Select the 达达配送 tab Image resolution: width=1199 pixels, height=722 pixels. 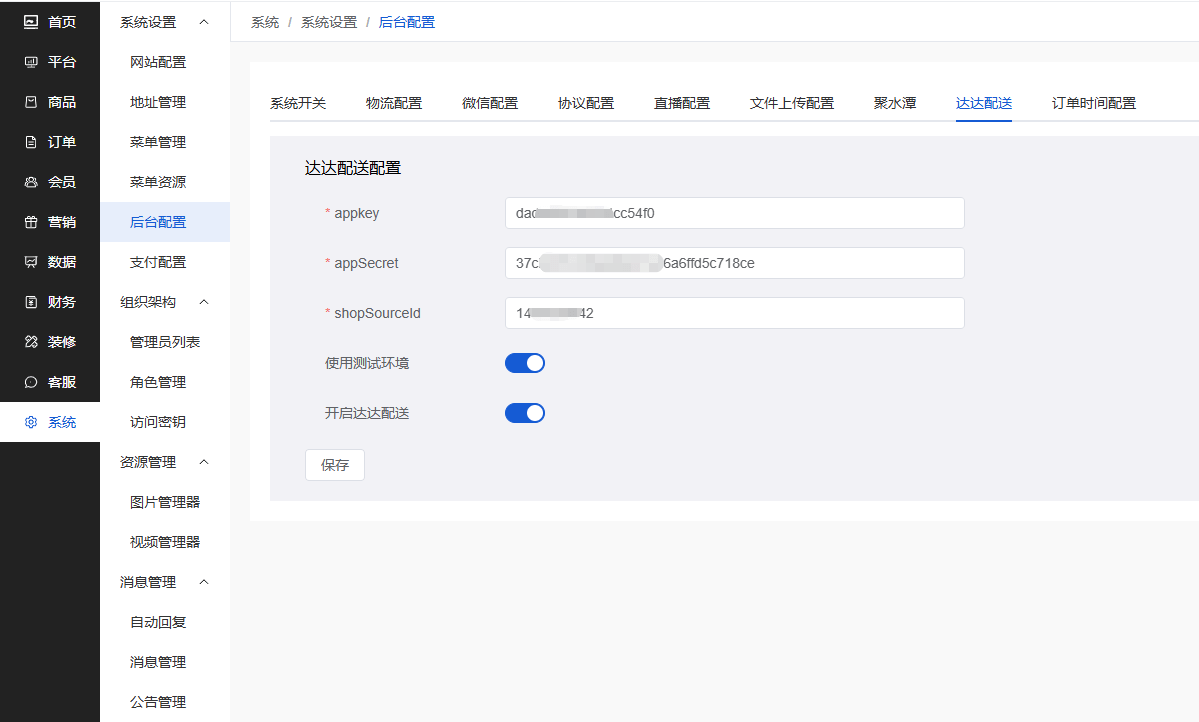(984, 103)
